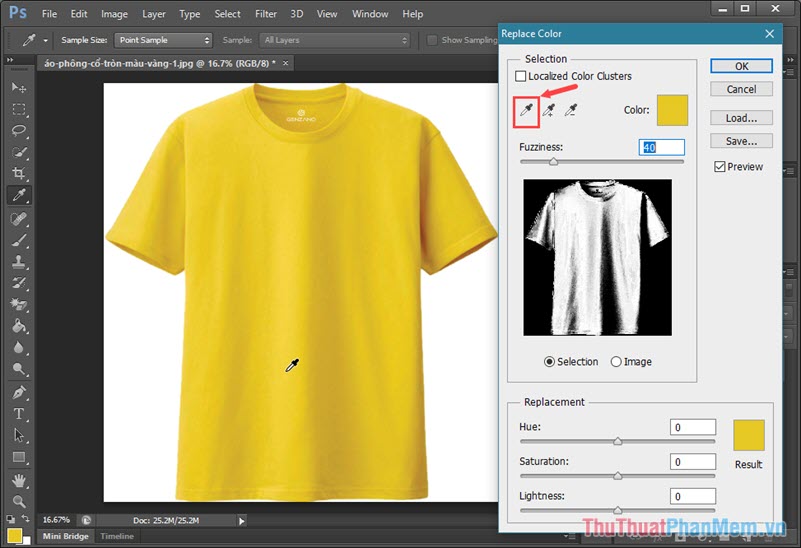Screen dimensions: 801x548
Task: Open the Select menu
Action: pos(227,14)
